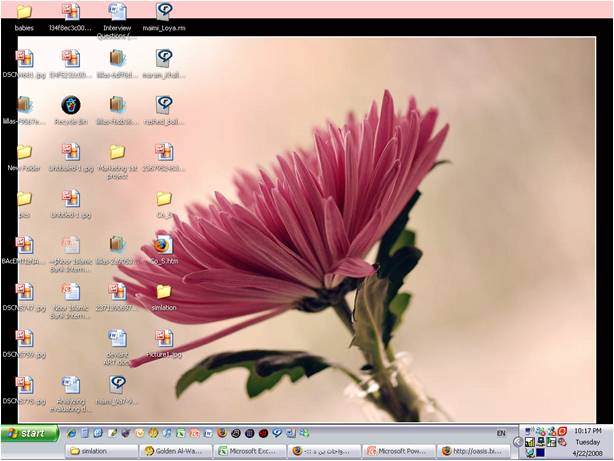Image resolution: width=614 pixels, height=461 pixels.
Task: Click the Start button
Action: pos(30,433)
